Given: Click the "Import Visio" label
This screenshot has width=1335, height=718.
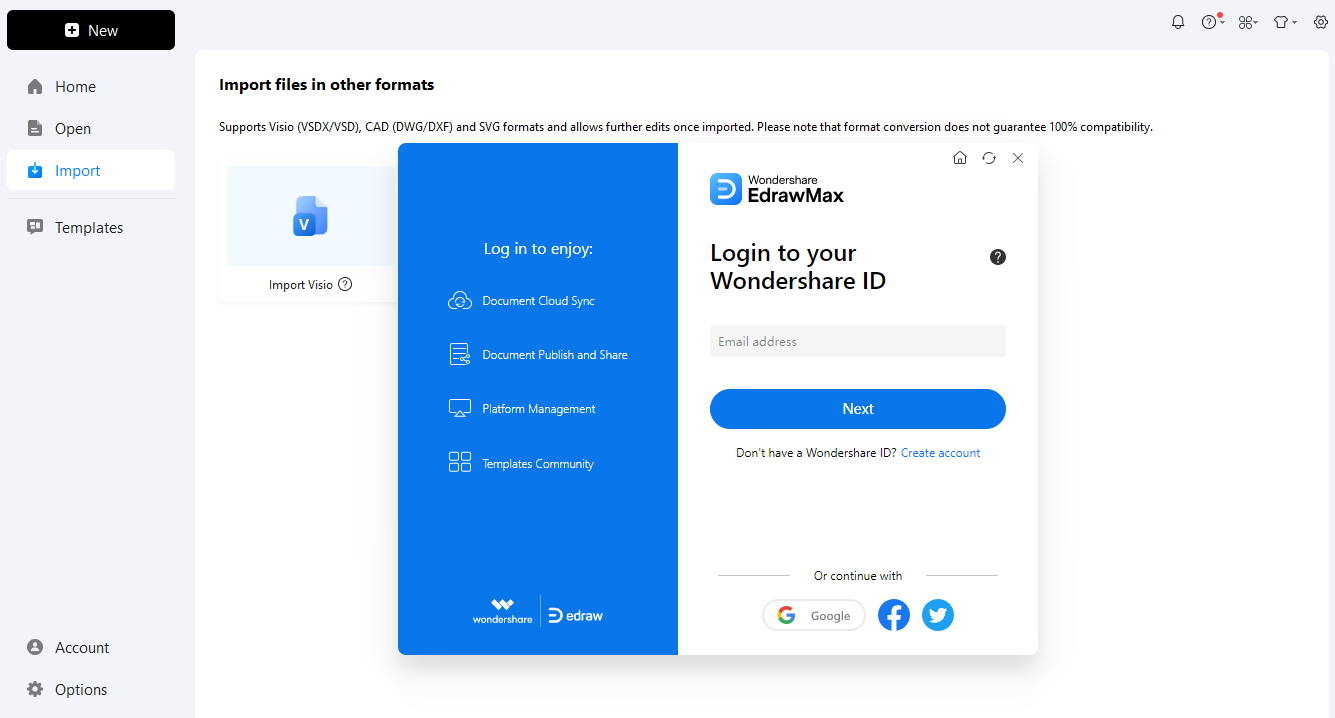Looking at the screenshot, I should click(x=301, y=285).
